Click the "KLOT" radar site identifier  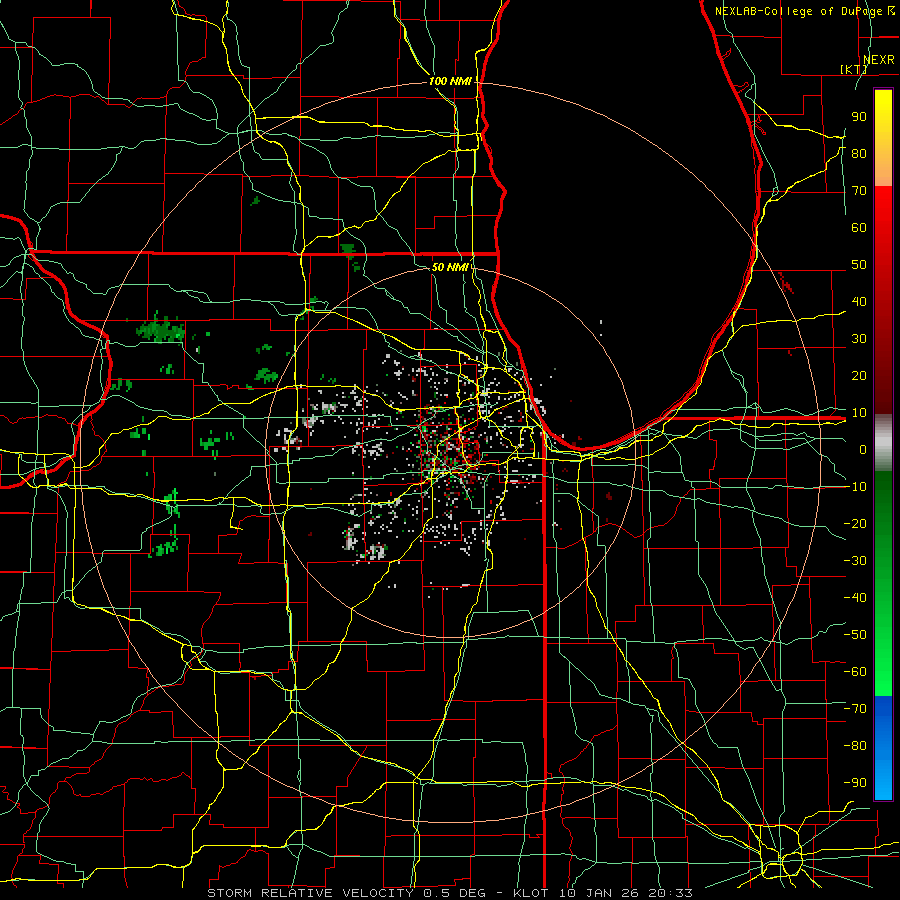click(x=530, y=893)
